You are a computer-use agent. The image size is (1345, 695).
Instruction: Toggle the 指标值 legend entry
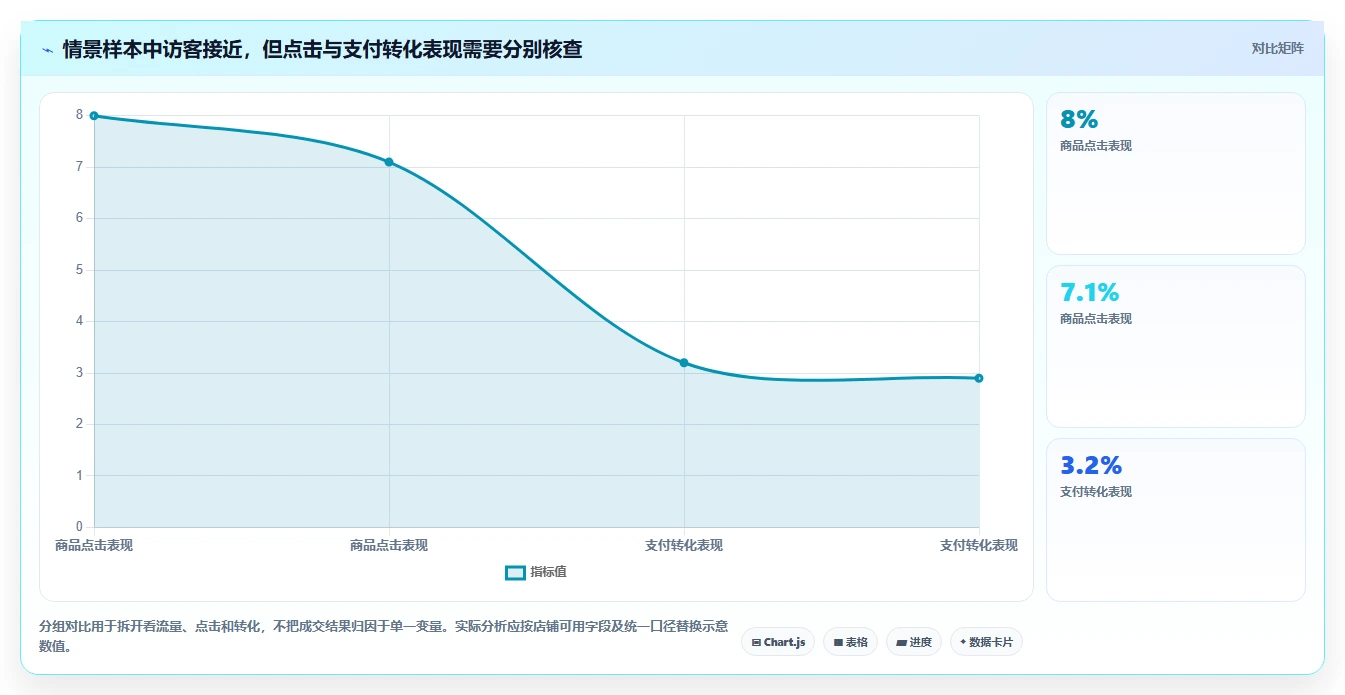pyautogui.click(x=536, y=572)
